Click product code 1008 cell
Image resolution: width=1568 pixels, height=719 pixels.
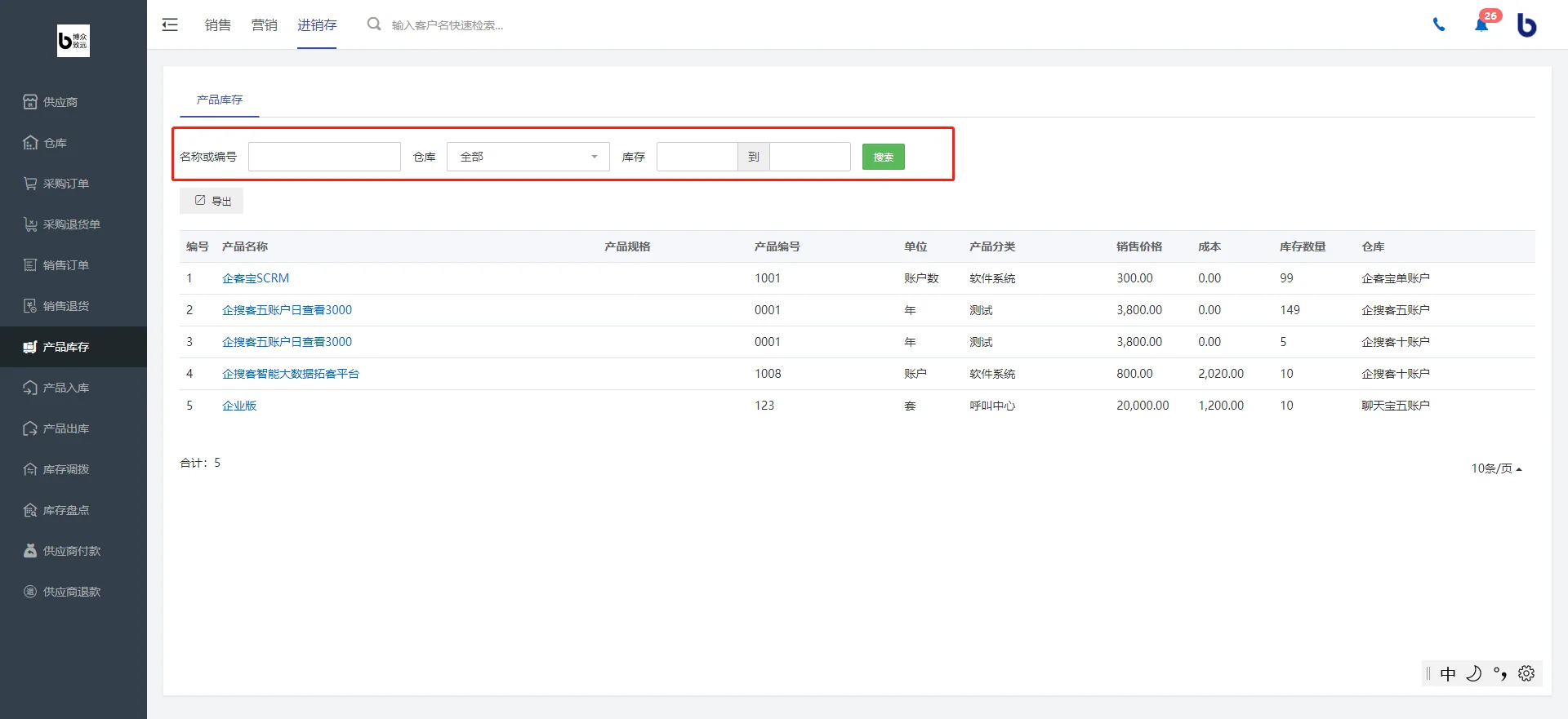point(768,374)
